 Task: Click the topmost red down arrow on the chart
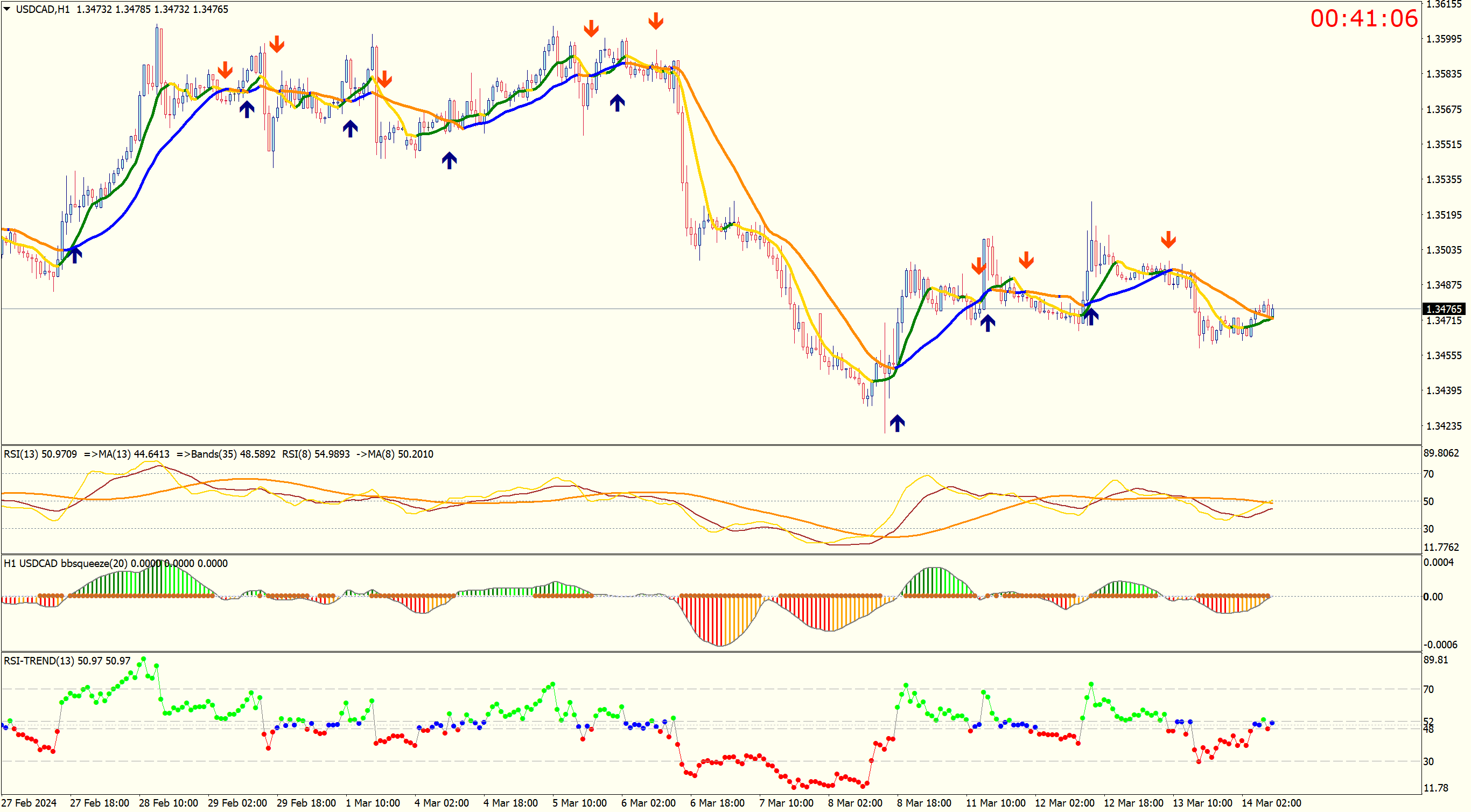[x=656, y=21]
